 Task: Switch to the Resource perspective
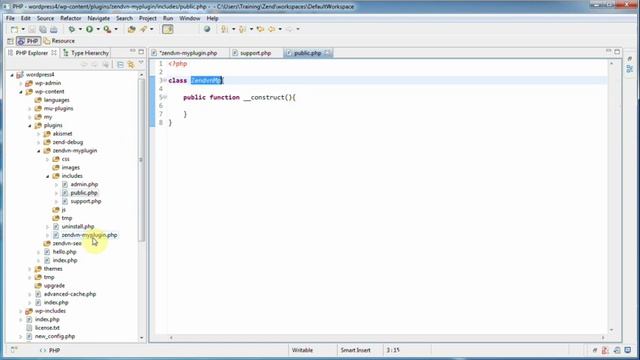(x=59, y=41)
